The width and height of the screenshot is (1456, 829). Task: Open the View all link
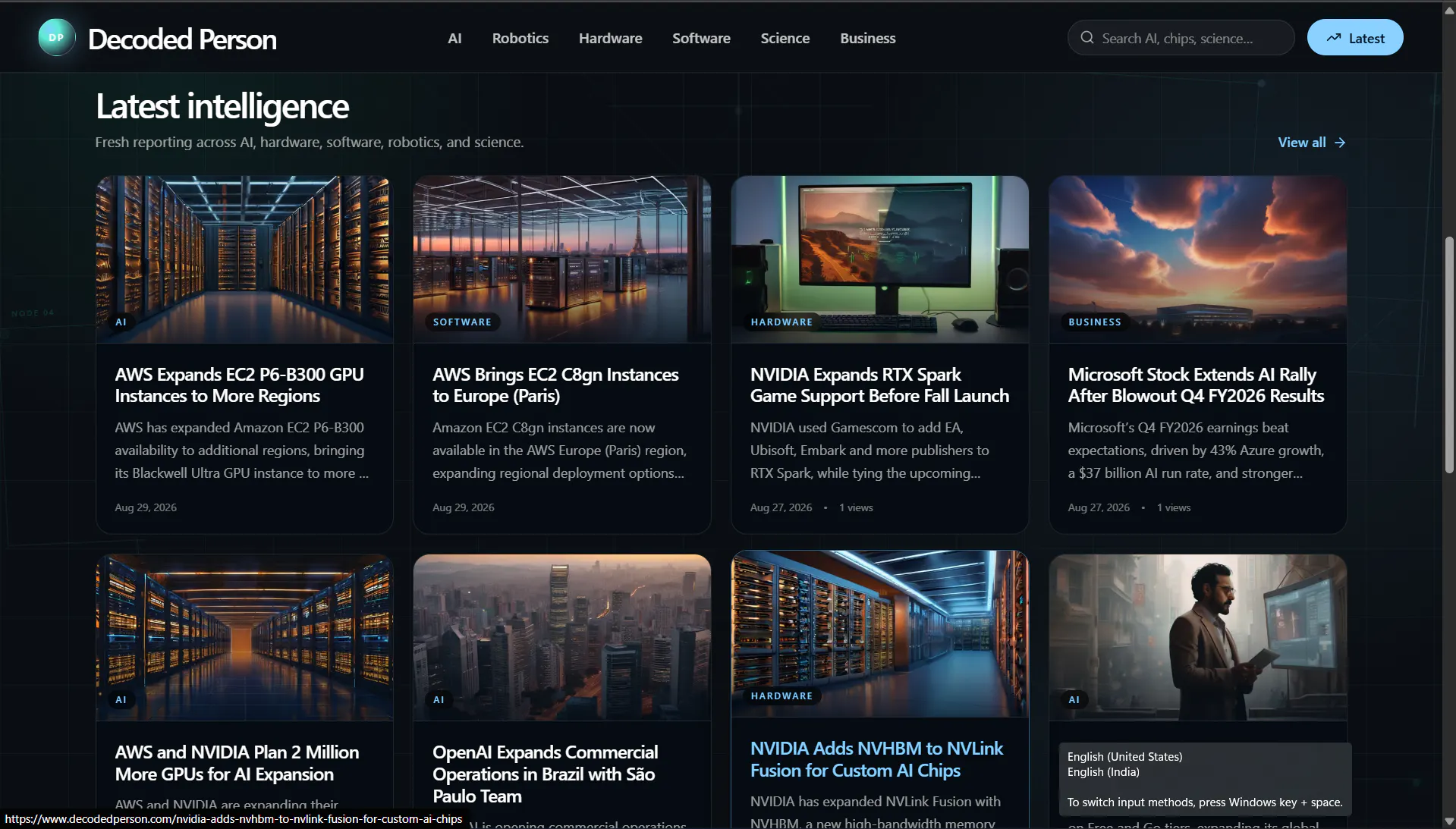[1311, 143]
